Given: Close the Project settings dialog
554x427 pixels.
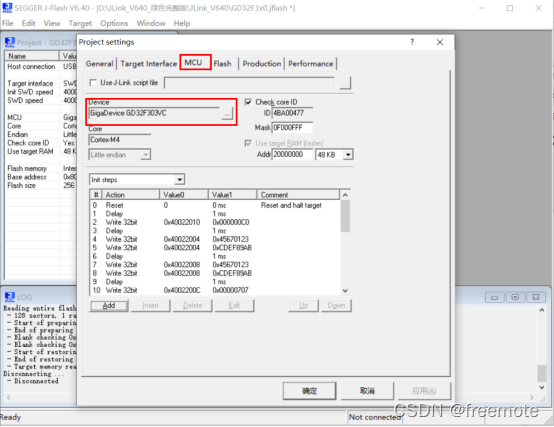Looking at the screenshot, I should (x=440, y=42).
